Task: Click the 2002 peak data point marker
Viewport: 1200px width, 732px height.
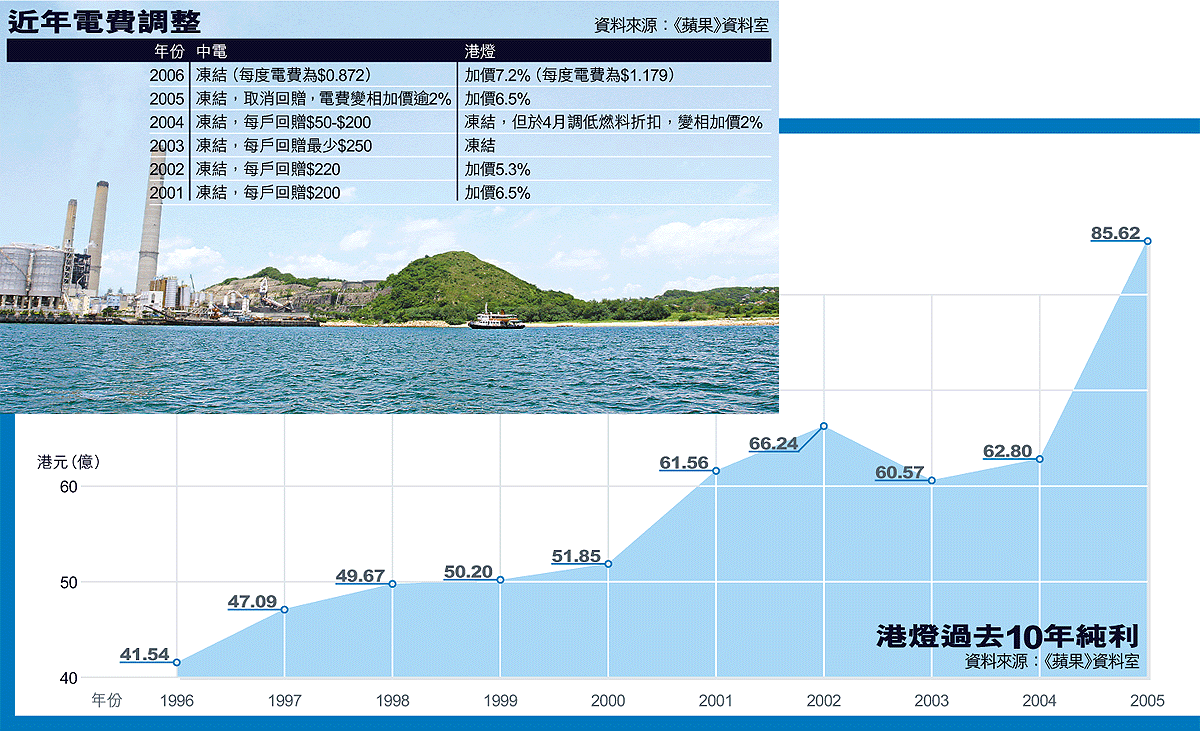Action: click(824, 427)
